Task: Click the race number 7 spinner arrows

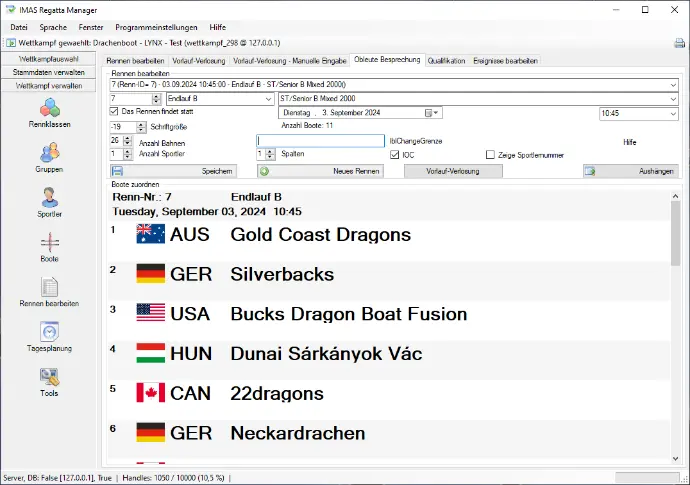Action: click(157, 99)
